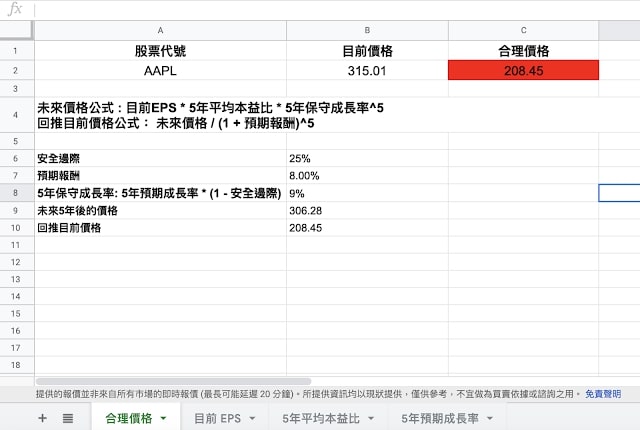Click in the formula bar input

[337, 9]
